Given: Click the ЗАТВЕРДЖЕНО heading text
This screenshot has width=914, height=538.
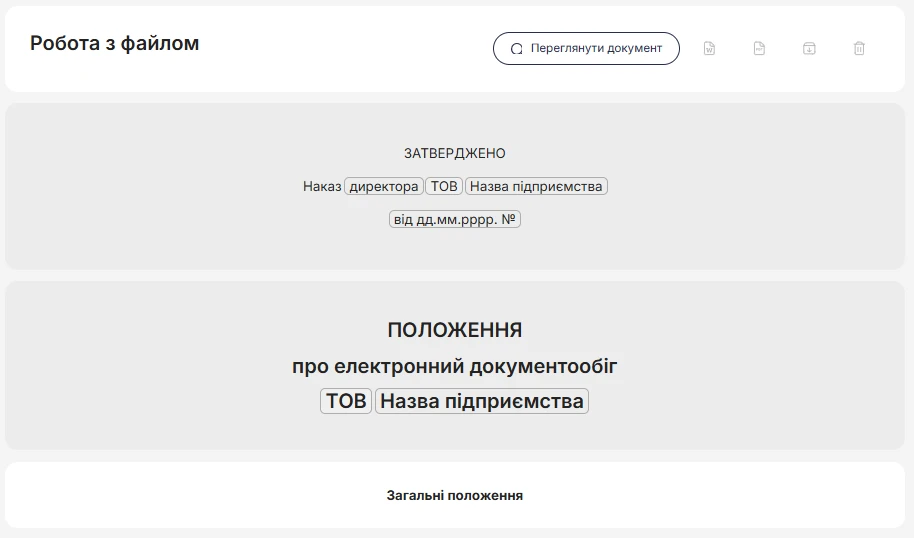Looking at the screenshot, I should click(x=455, y=153).
